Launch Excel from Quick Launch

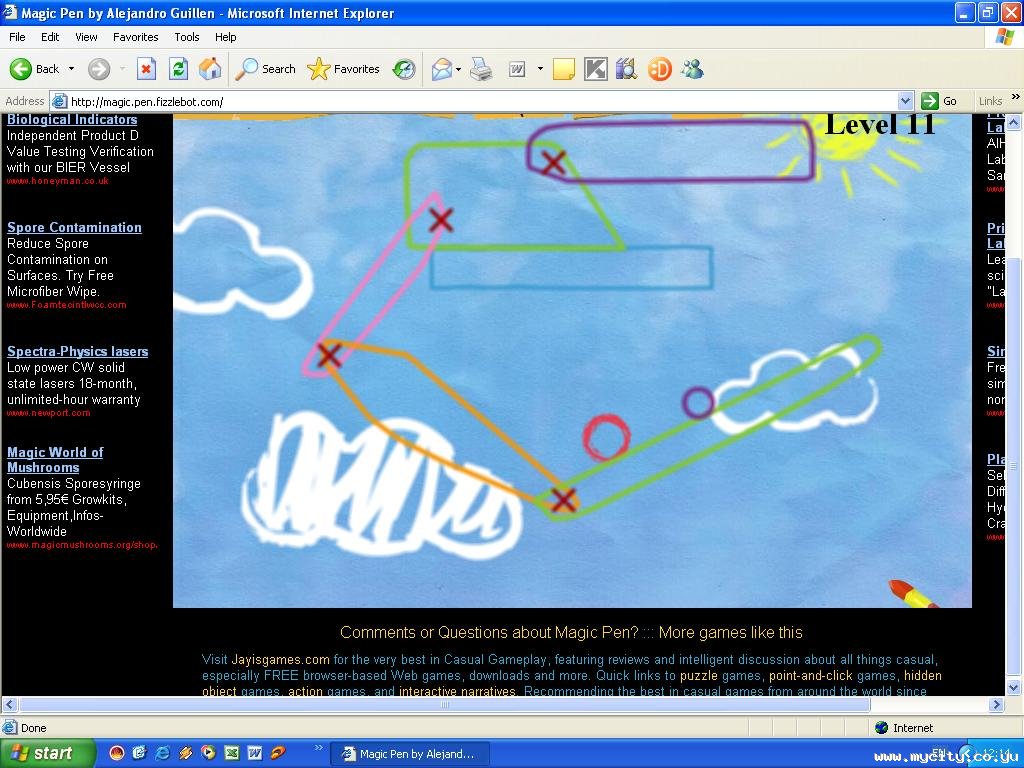coord(232,753)
